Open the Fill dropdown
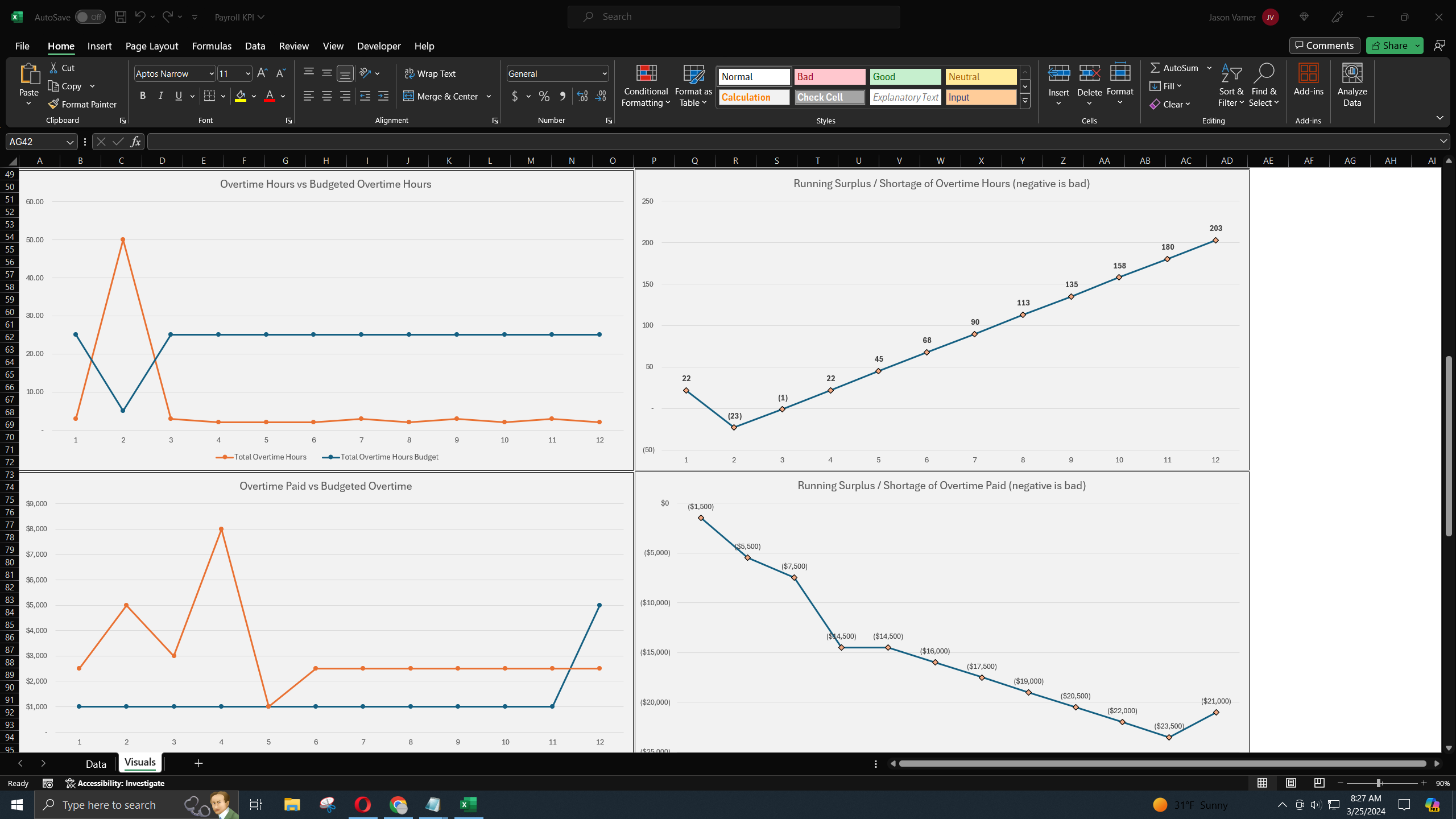Image resolution: width=1456 pixels, height=819 pixels. pyautogui.click(x=1165, y=86)
